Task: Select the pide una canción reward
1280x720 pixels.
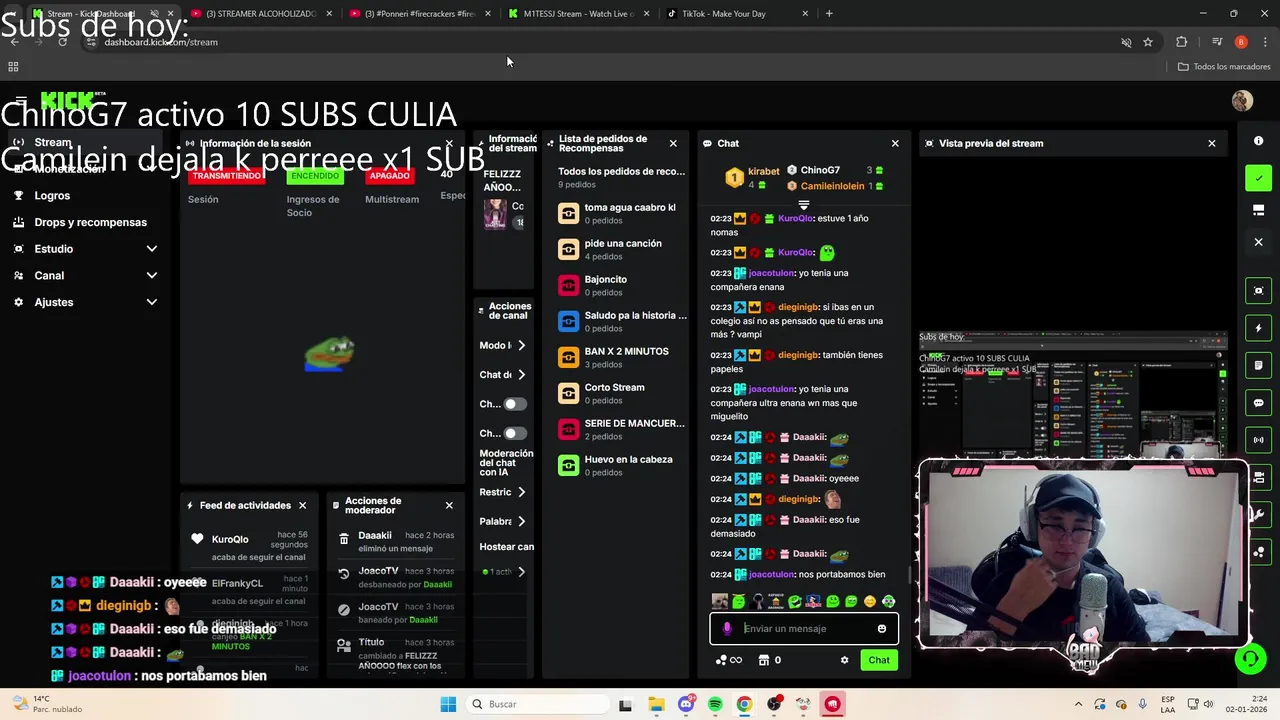Action: 622,249
